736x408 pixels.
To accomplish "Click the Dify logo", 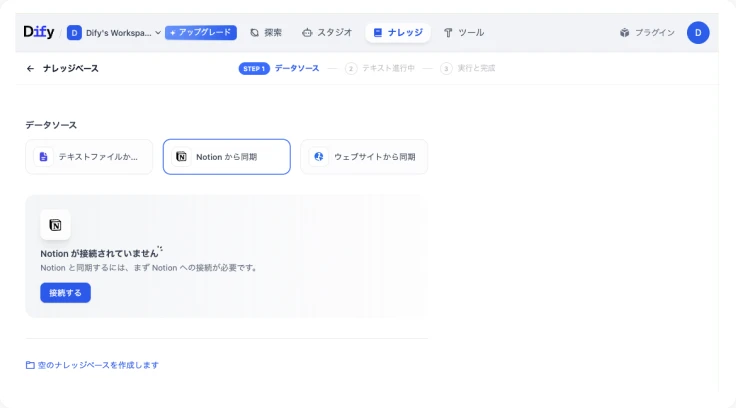I will 41,32.
